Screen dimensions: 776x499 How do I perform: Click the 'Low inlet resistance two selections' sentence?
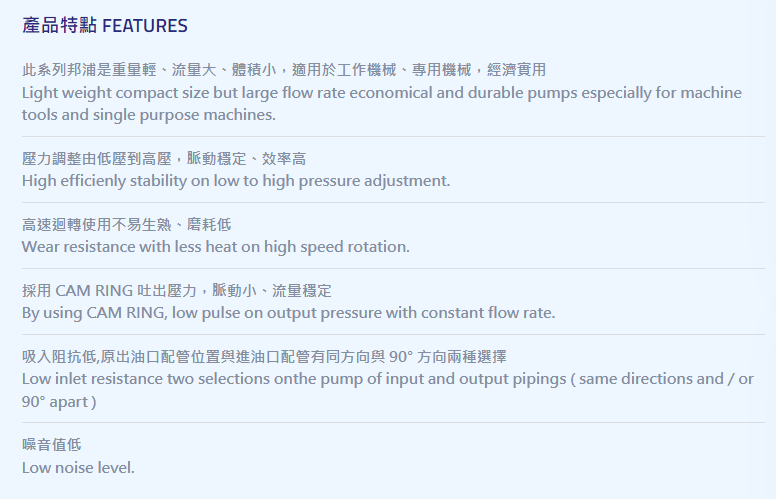point(388,390)
